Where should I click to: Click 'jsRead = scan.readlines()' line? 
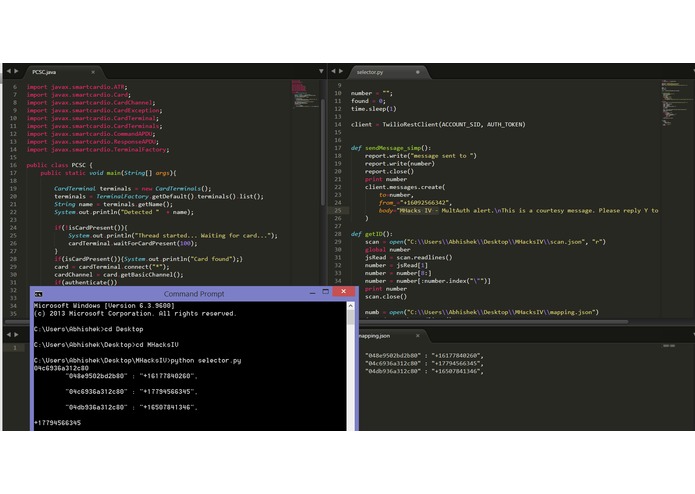click(409, 257)
